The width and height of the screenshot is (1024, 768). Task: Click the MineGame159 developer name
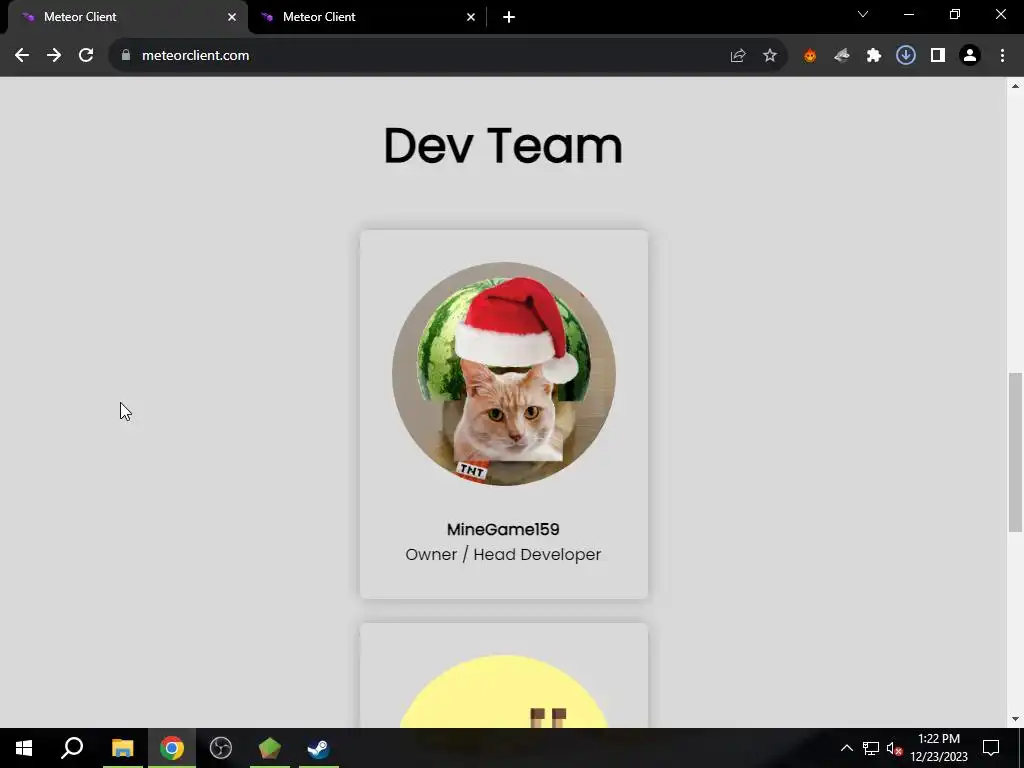point(503,529)
